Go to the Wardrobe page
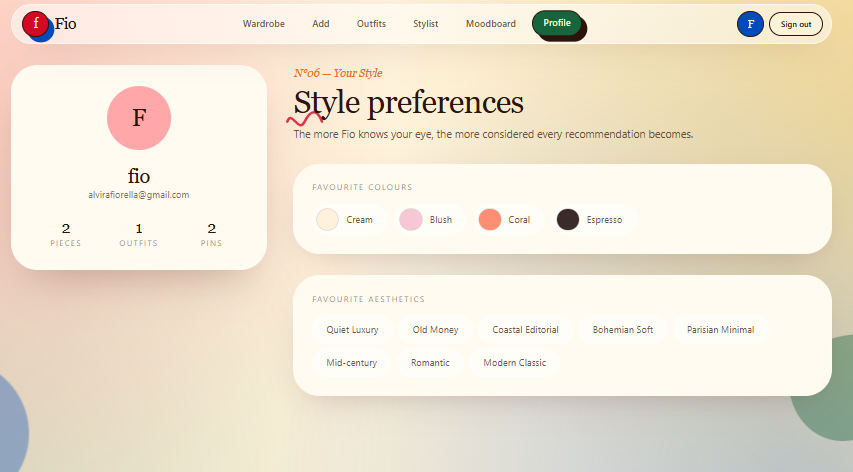 263,24
